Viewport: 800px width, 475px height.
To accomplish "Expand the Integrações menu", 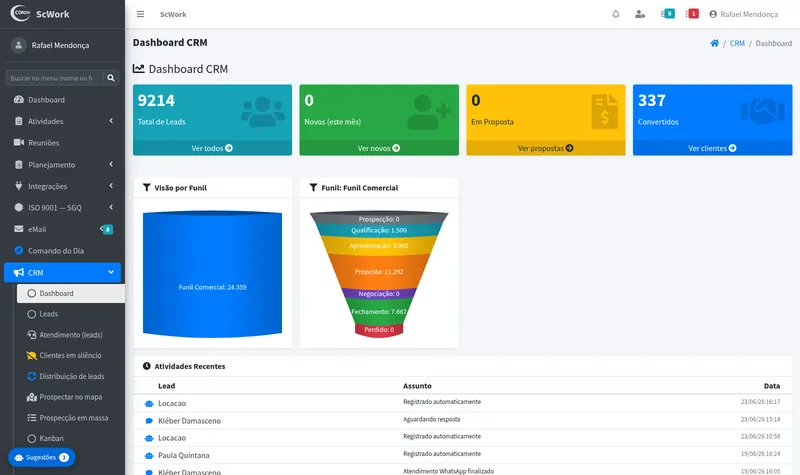I will (x=62, y=186).
